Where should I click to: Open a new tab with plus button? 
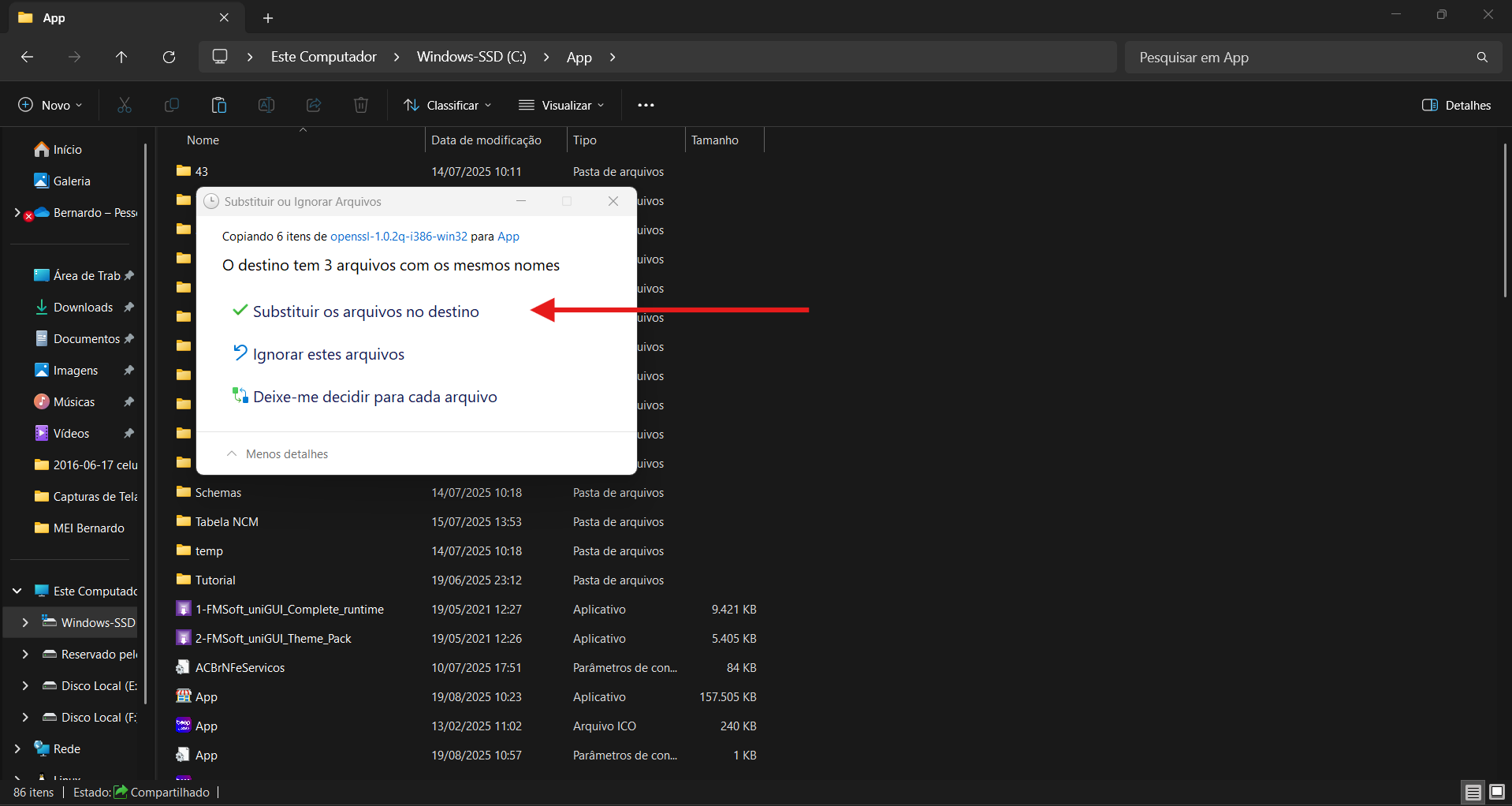268,17
